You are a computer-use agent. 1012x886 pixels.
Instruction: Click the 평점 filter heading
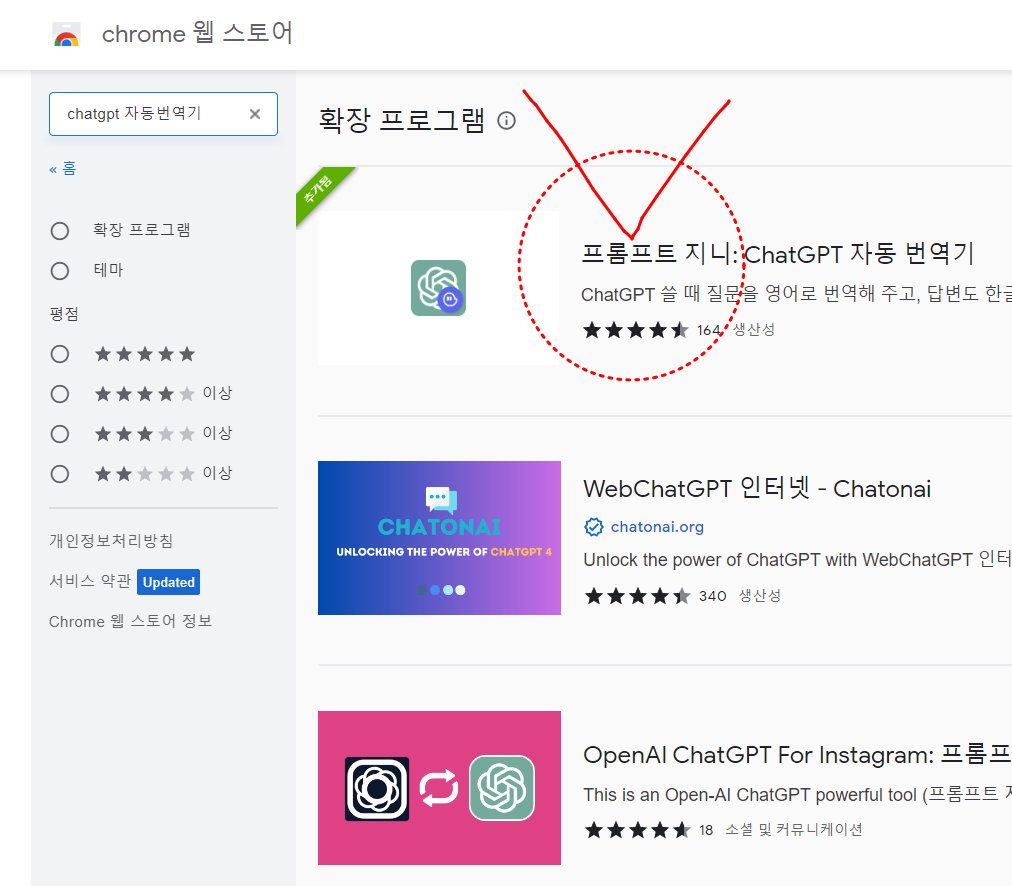tap(64, 314)
